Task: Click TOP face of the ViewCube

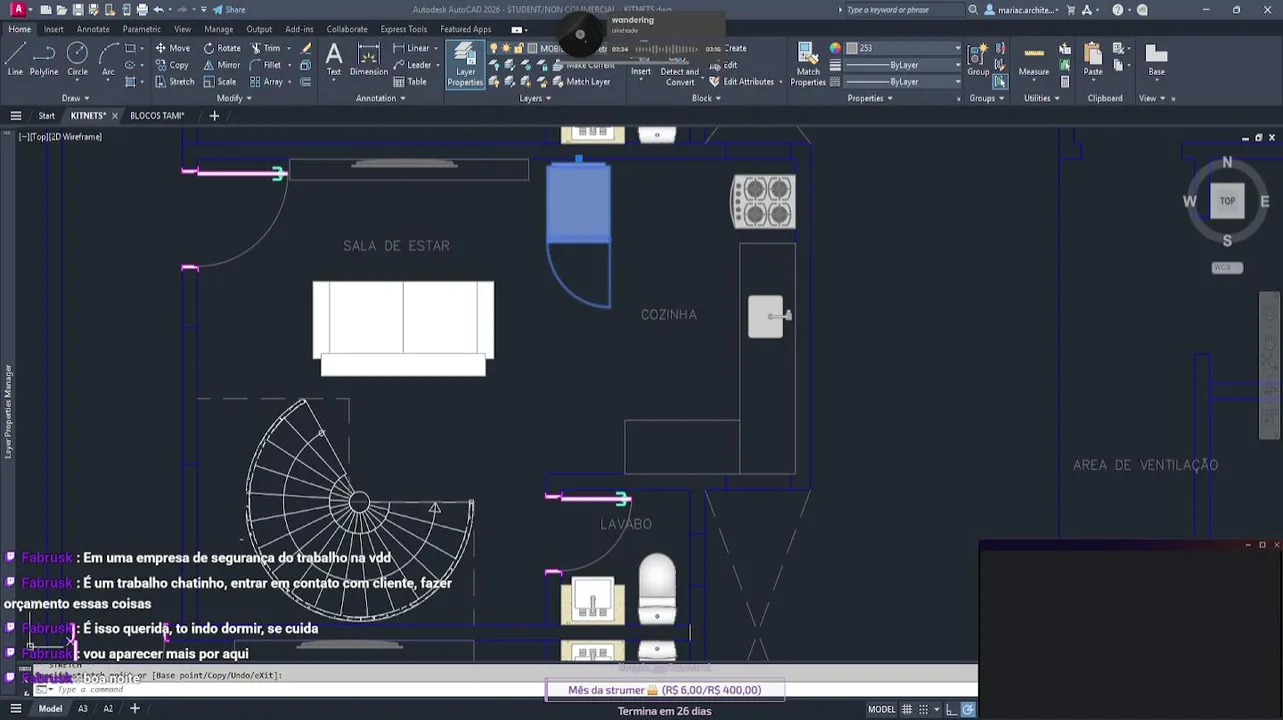Action: click(x=1227, y=201)
